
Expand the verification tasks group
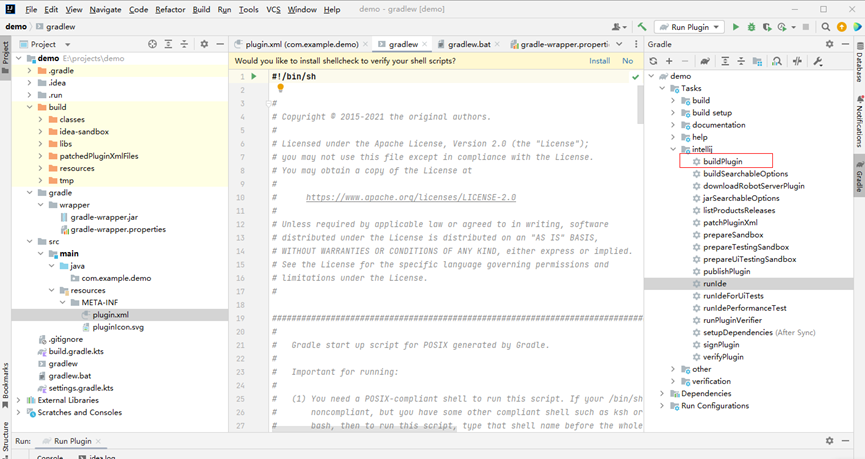pos(673,381)
